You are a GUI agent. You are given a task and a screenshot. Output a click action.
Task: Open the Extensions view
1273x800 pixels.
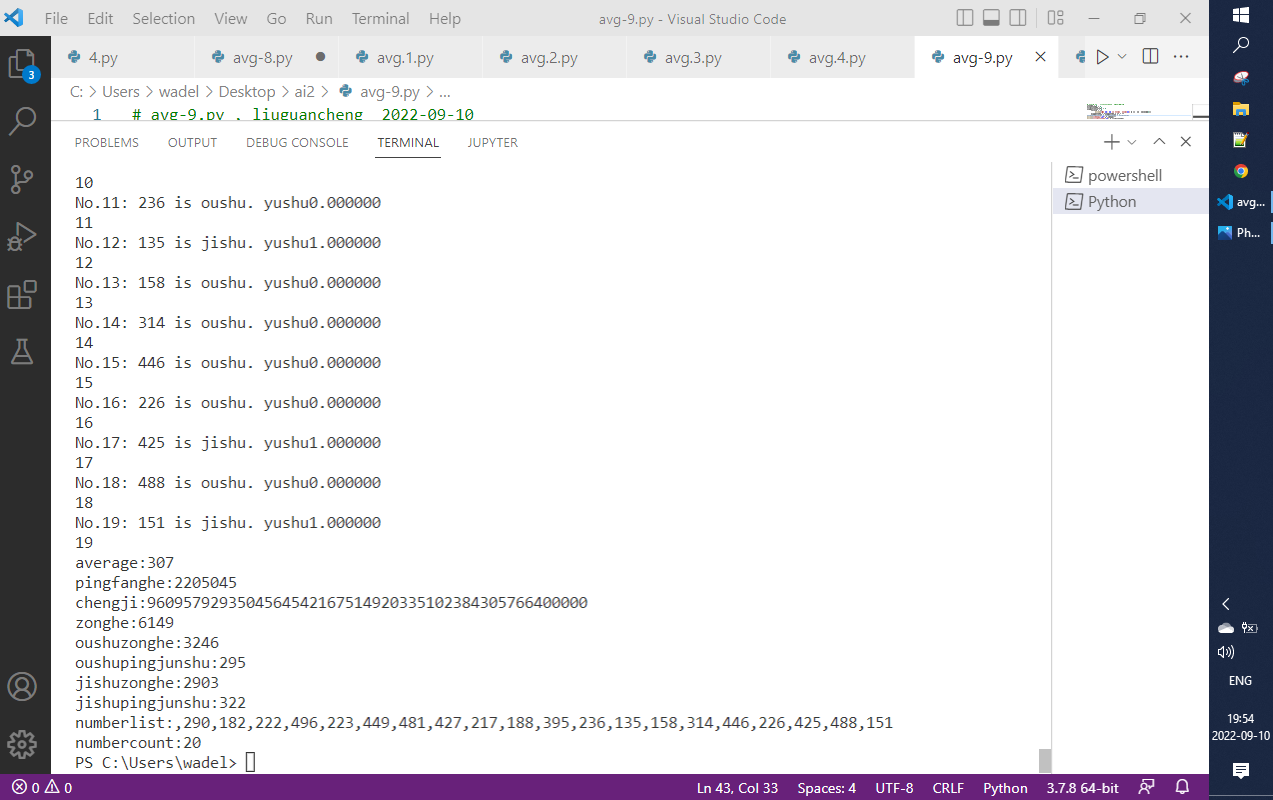22,295
